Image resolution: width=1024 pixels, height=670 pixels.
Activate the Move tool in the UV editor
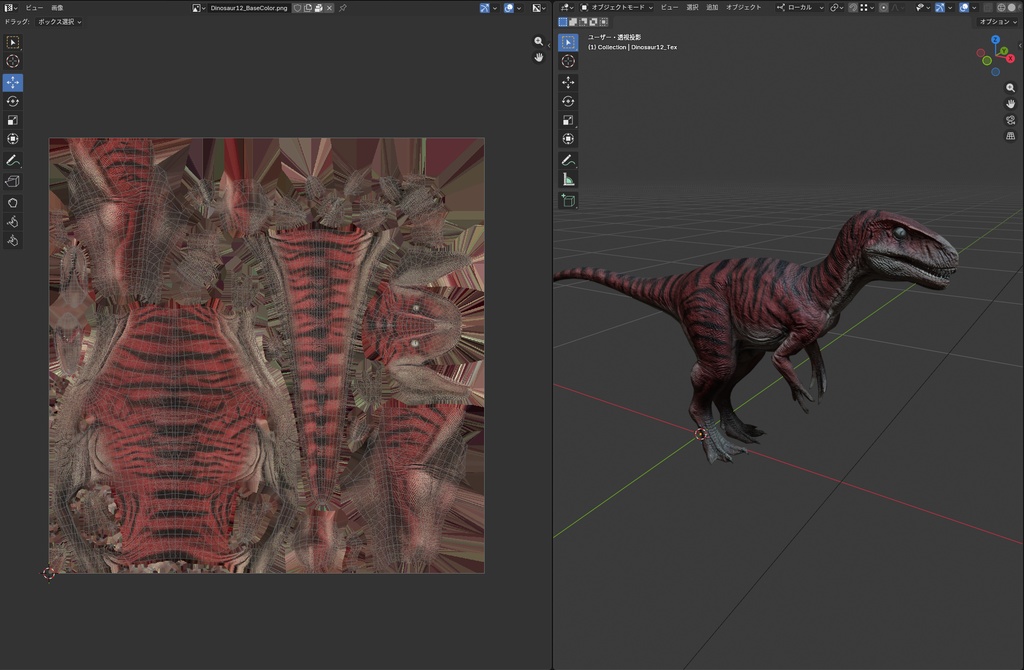[x=12, y=82]
